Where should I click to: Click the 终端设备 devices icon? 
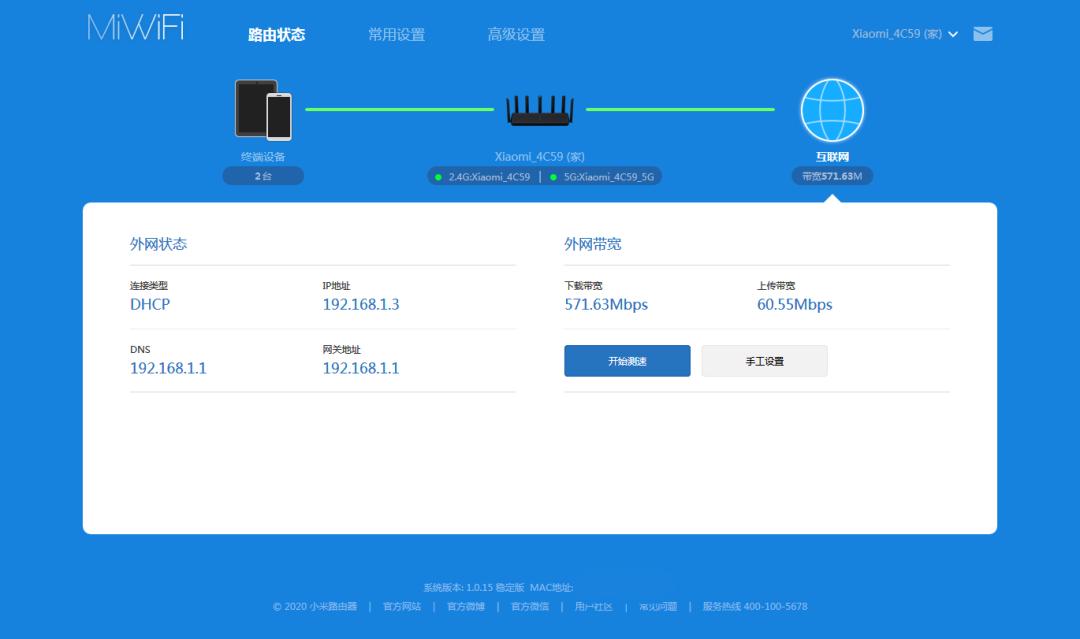click(x=262, y=110)
